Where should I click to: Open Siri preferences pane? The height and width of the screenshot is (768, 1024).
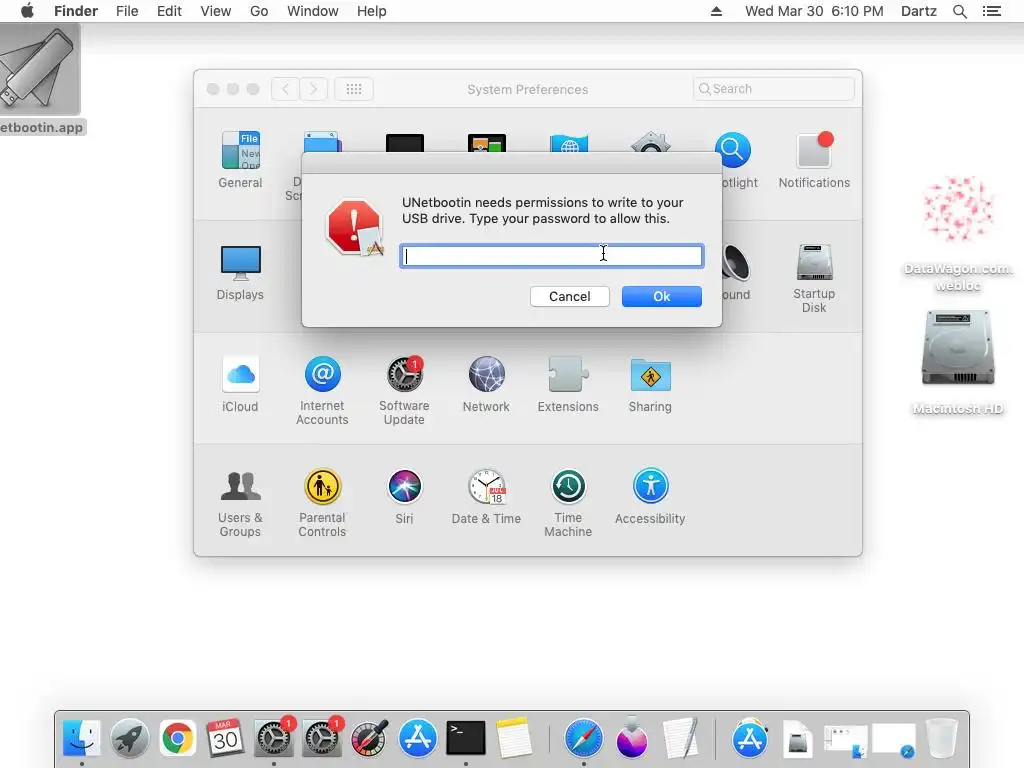point(404,496)
